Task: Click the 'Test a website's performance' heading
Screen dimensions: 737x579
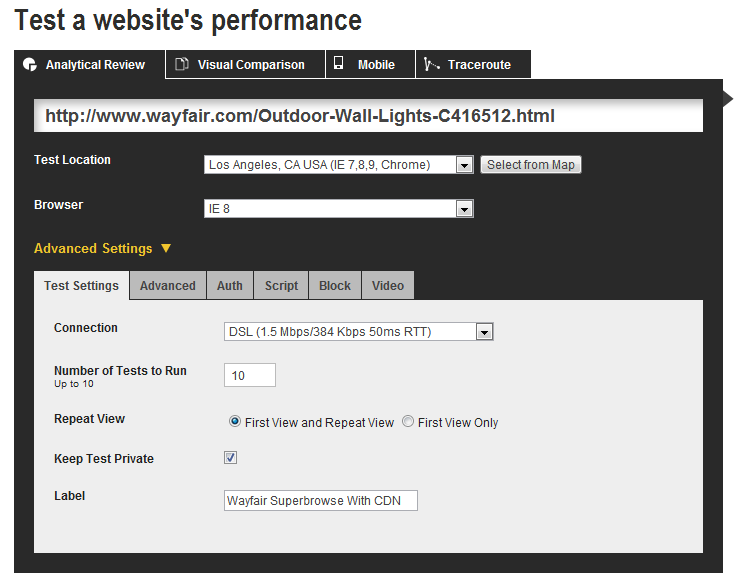Action: click(x=188, y=22)
